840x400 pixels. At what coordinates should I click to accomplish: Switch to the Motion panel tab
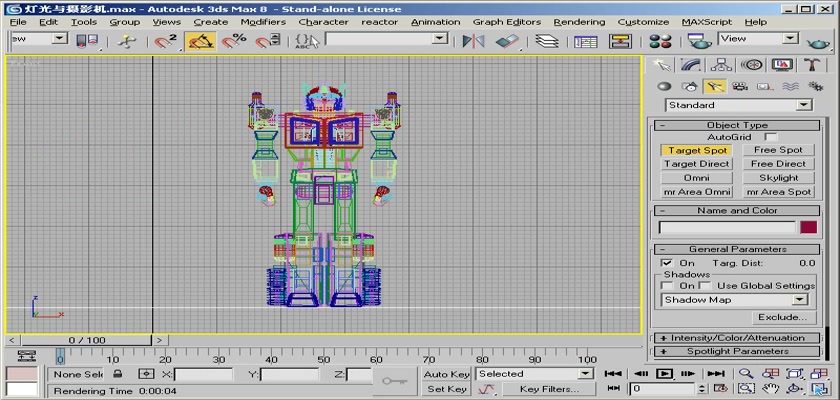[752, 65]
